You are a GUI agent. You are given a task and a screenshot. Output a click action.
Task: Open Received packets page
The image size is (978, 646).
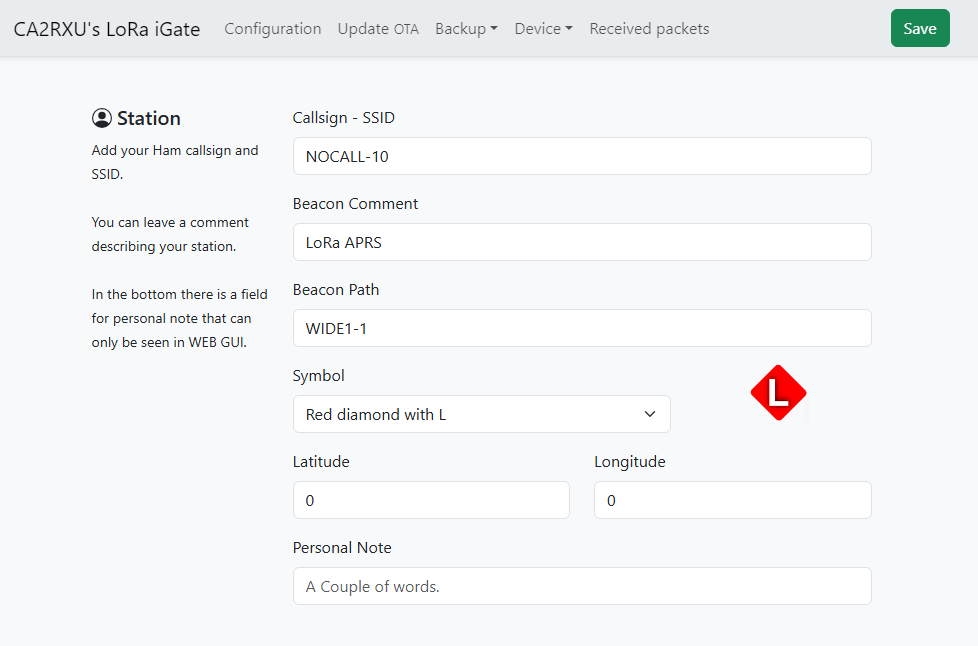649,29
